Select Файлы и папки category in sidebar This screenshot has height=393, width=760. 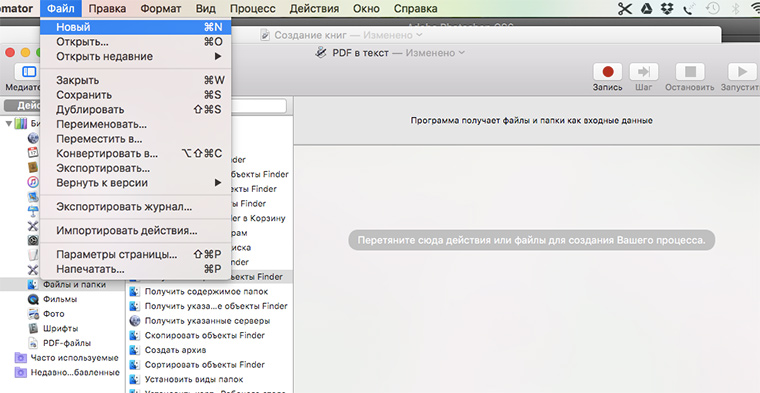[x=62, y=284]
